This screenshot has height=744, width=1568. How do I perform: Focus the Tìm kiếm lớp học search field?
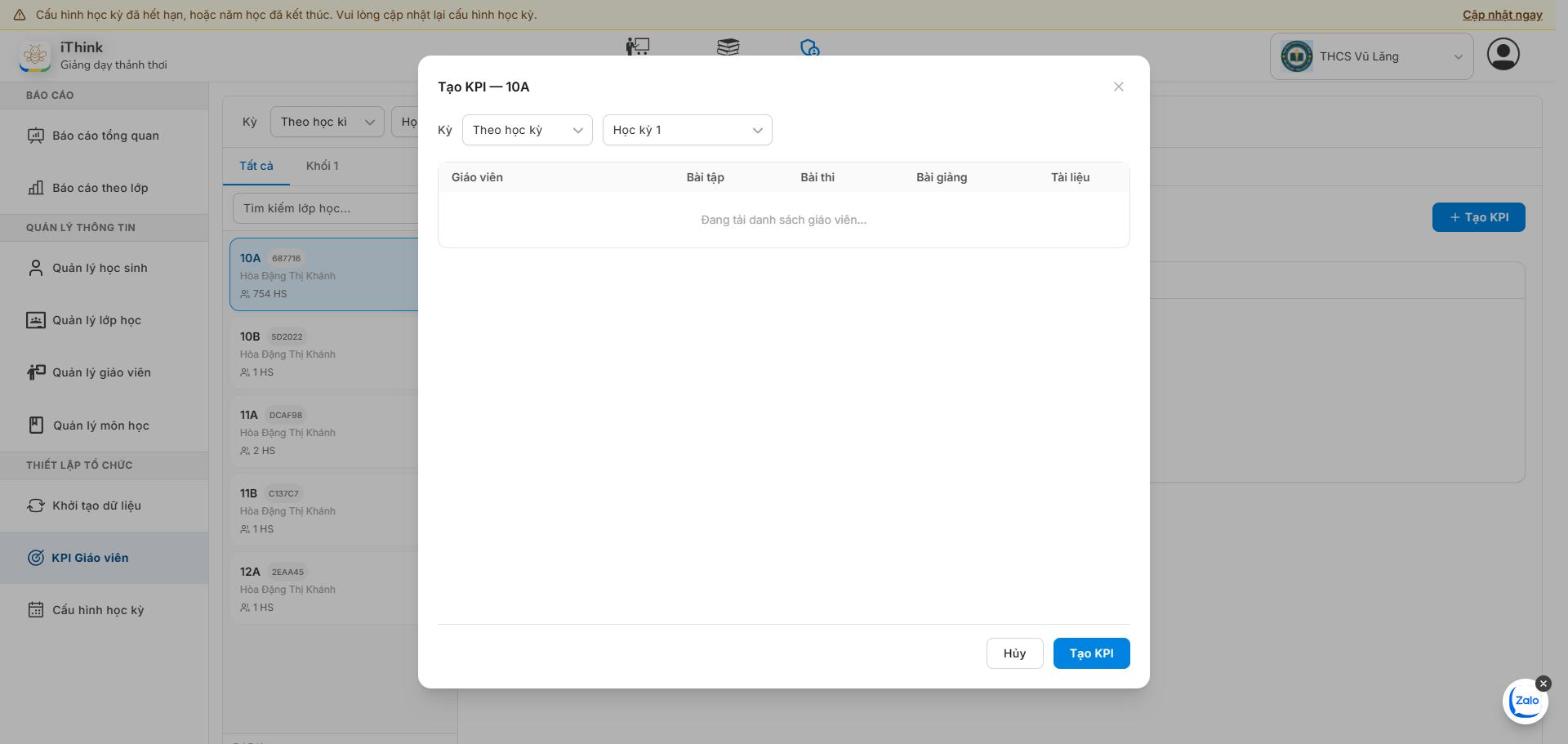click(x=326, y=208)
